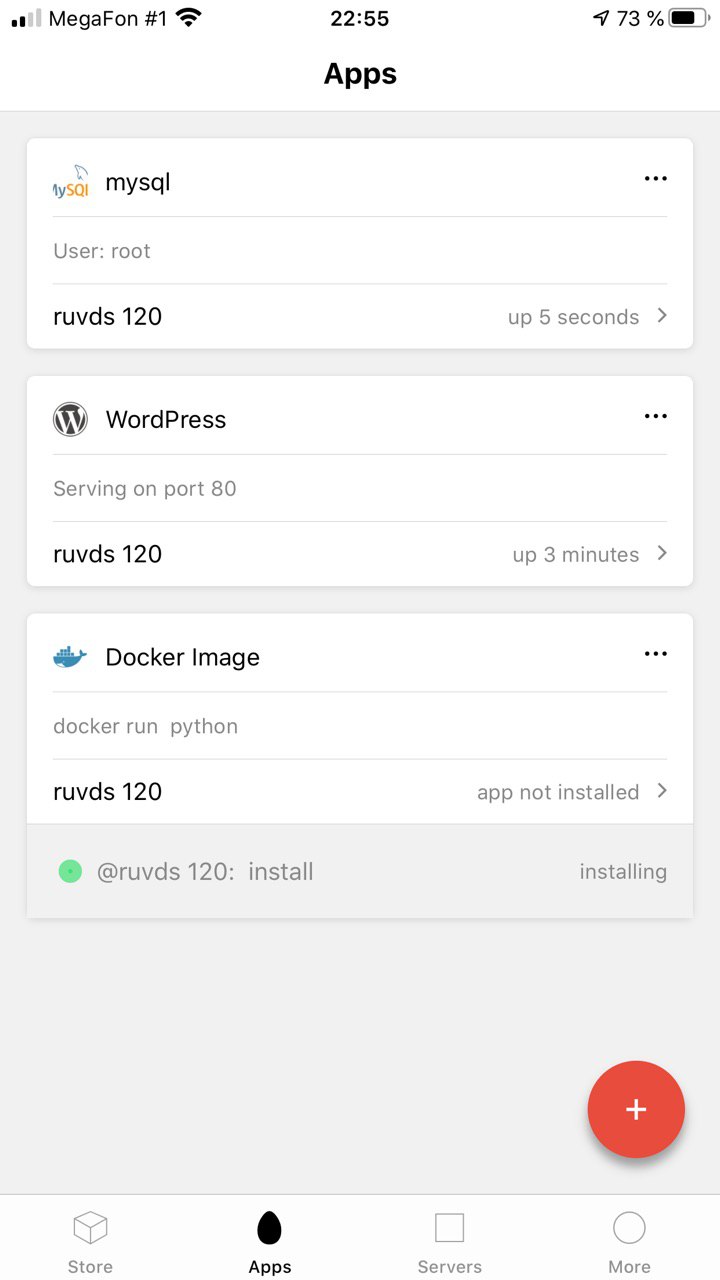Expand WordPress server row chevron
The width and height of the screenshot is (720, 1280).
click(x=662, y=553)
